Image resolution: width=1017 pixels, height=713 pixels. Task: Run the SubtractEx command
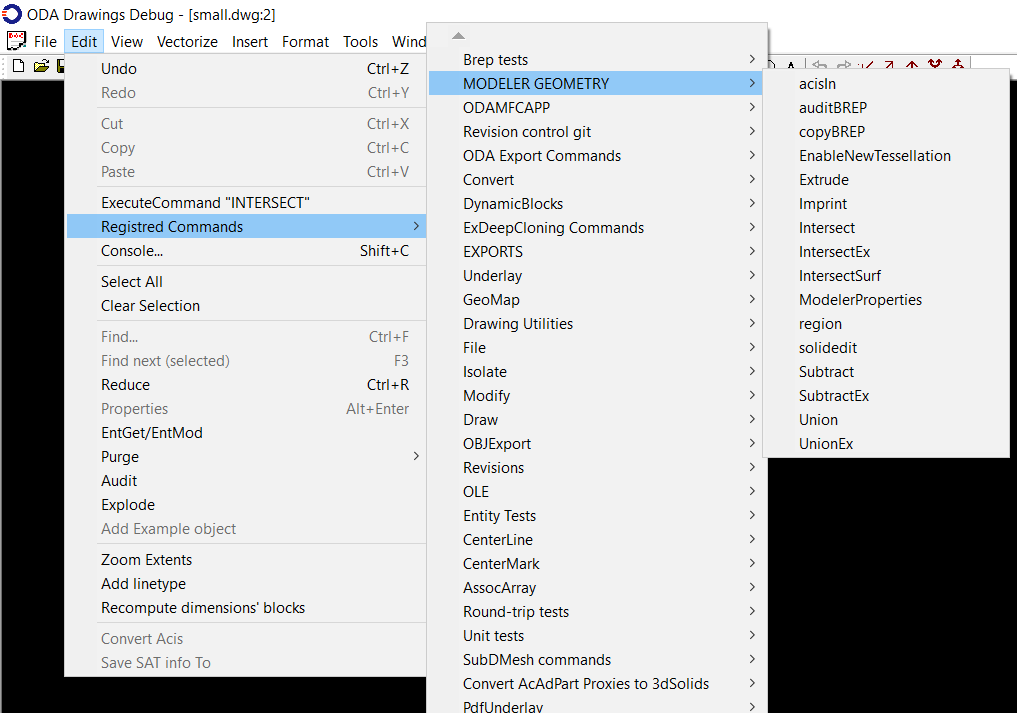click(886, 396)
